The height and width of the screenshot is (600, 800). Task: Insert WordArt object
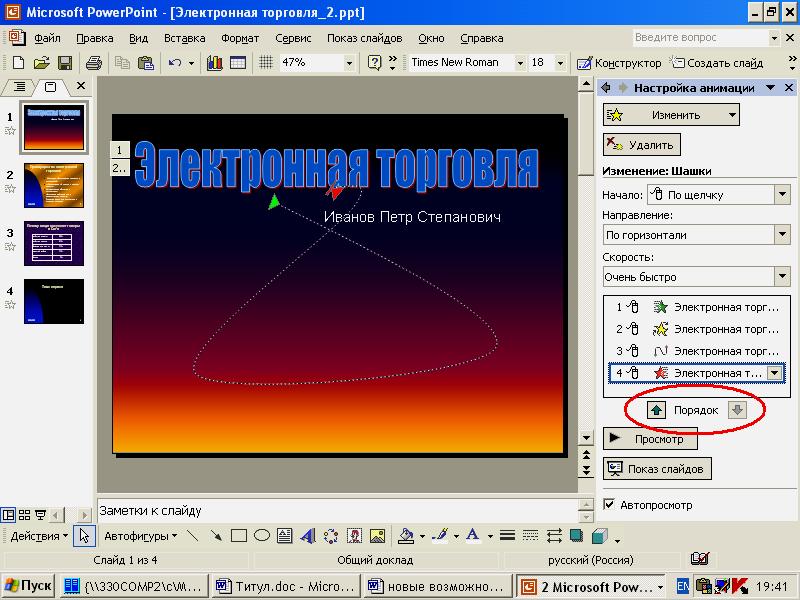[x=308, y=536]
